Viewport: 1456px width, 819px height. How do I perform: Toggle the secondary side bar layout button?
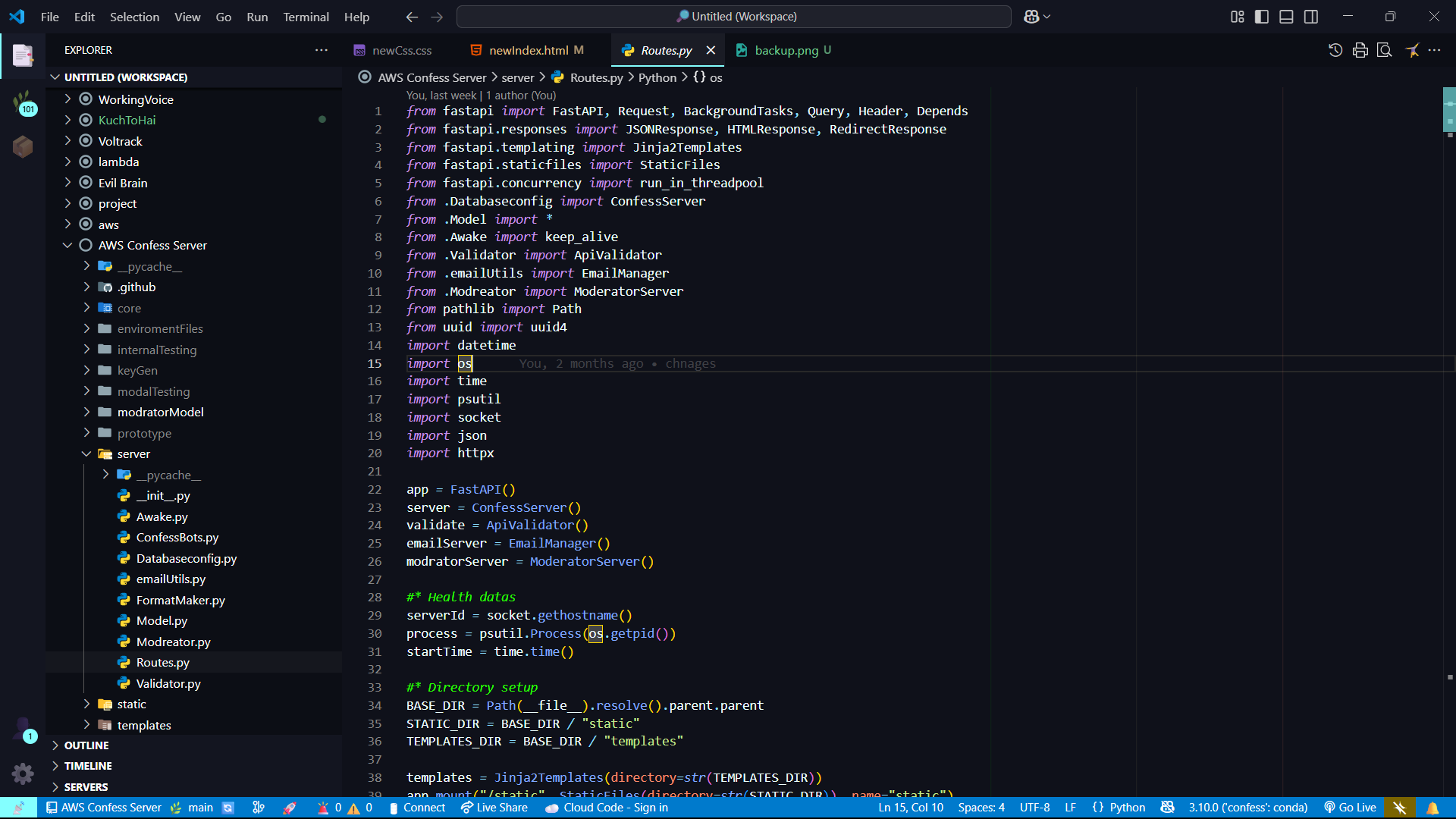(1311, 17)
